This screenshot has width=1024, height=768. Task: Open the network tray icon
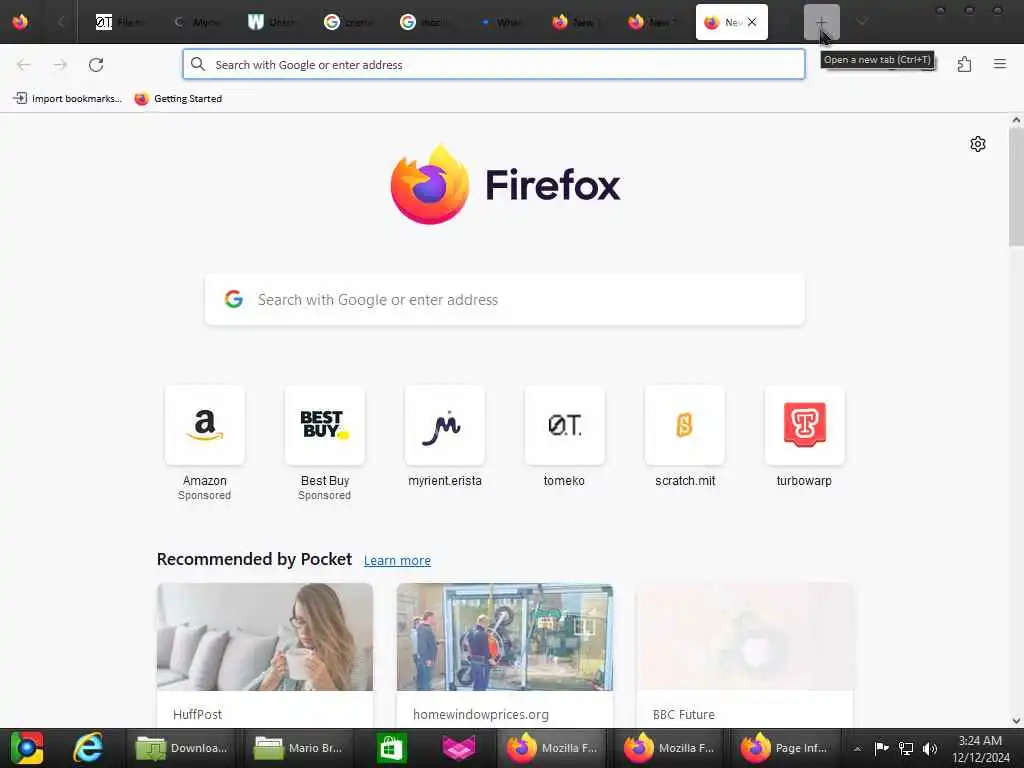coord(905,748)
